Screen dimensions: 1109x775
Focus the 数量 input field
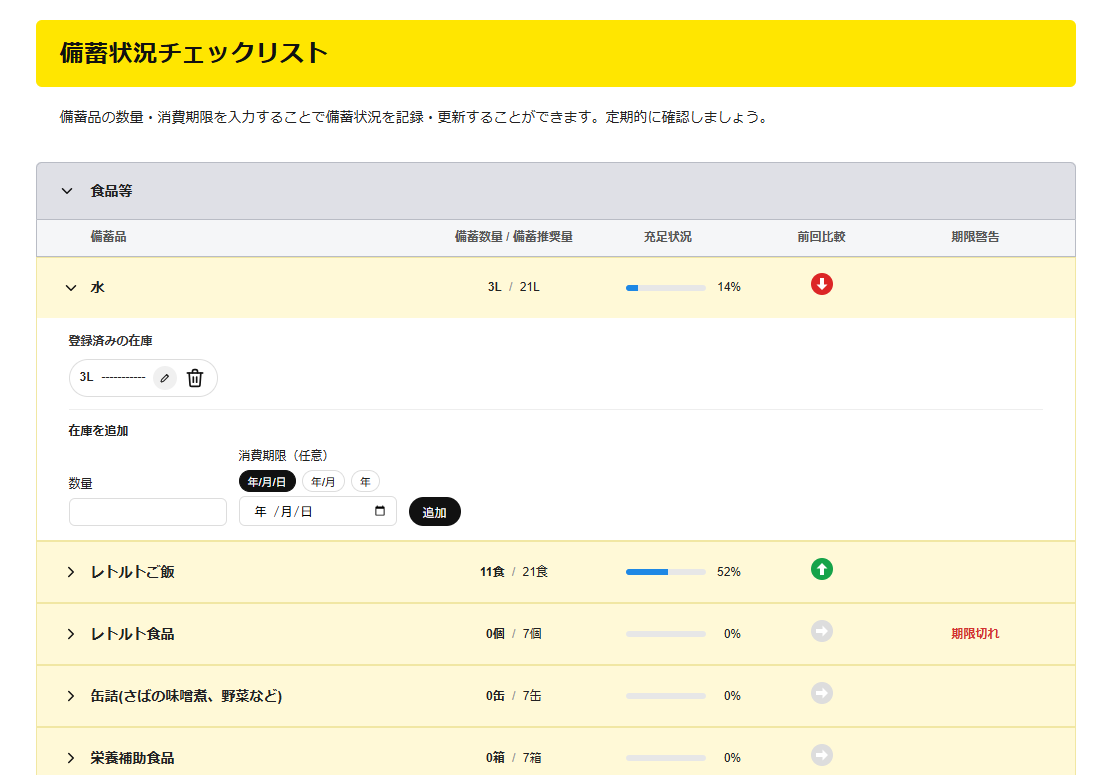point(148,512)
